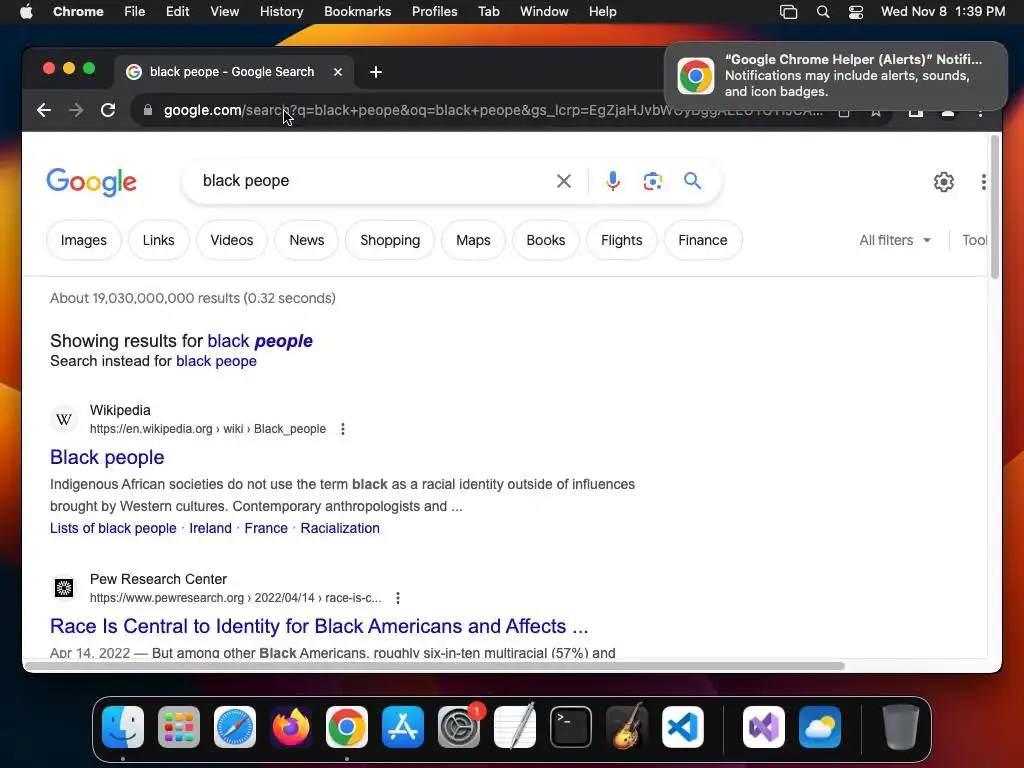Open the Bookmarks menu
1024x768 pixels.
(357, 12)
